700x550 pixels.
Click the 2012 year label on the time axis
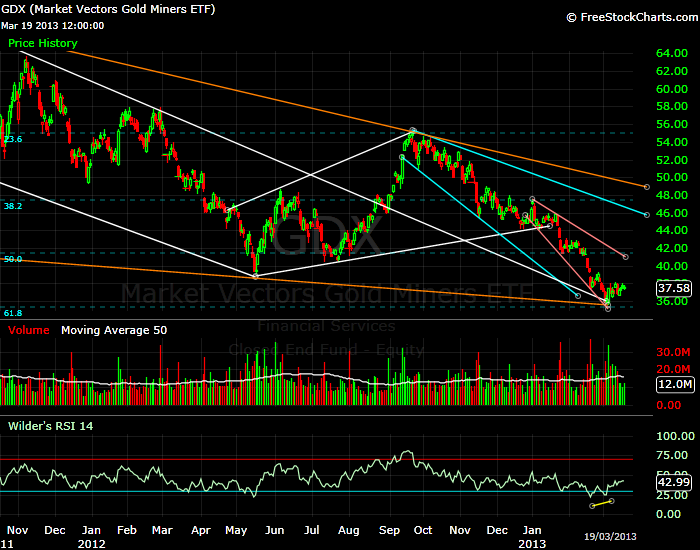pos(92,544)
